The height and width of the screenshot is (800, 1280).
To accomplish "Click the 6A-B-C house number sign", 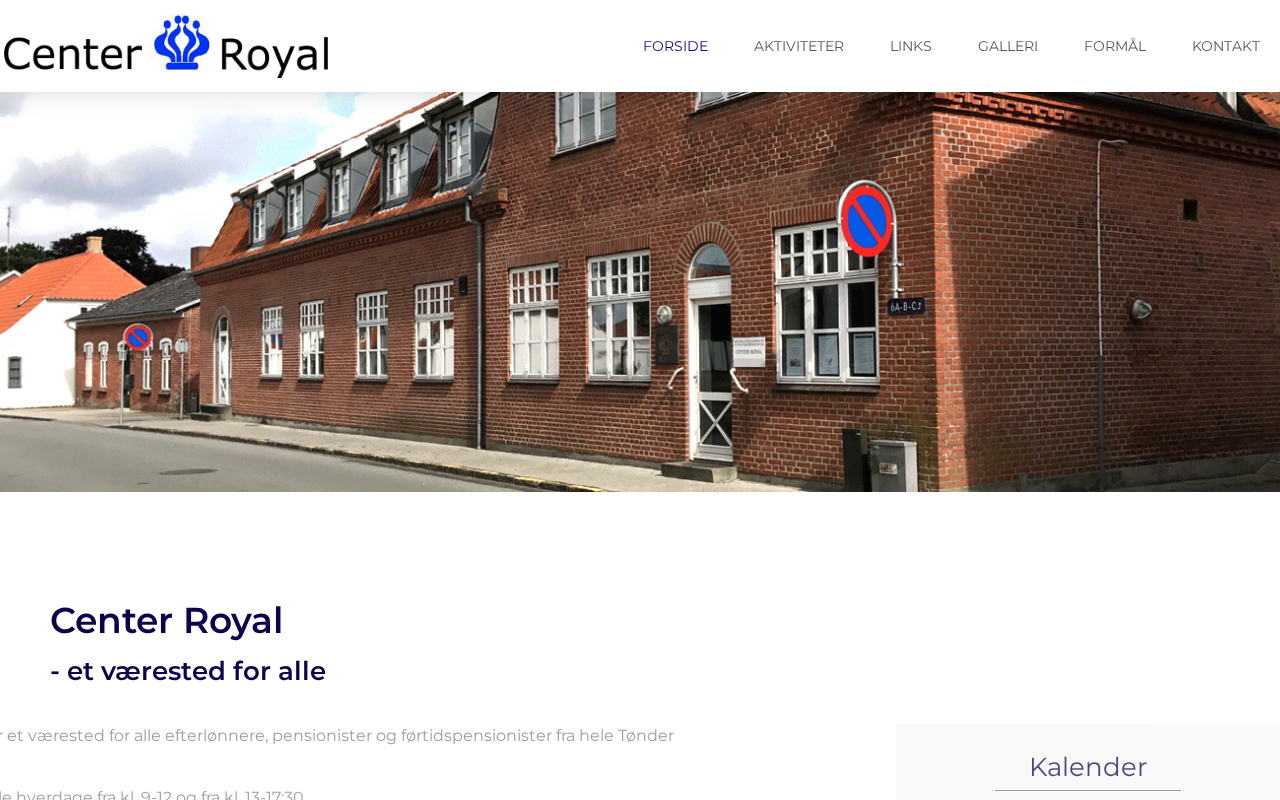I will pyautogui.click(x=906, y=306).
